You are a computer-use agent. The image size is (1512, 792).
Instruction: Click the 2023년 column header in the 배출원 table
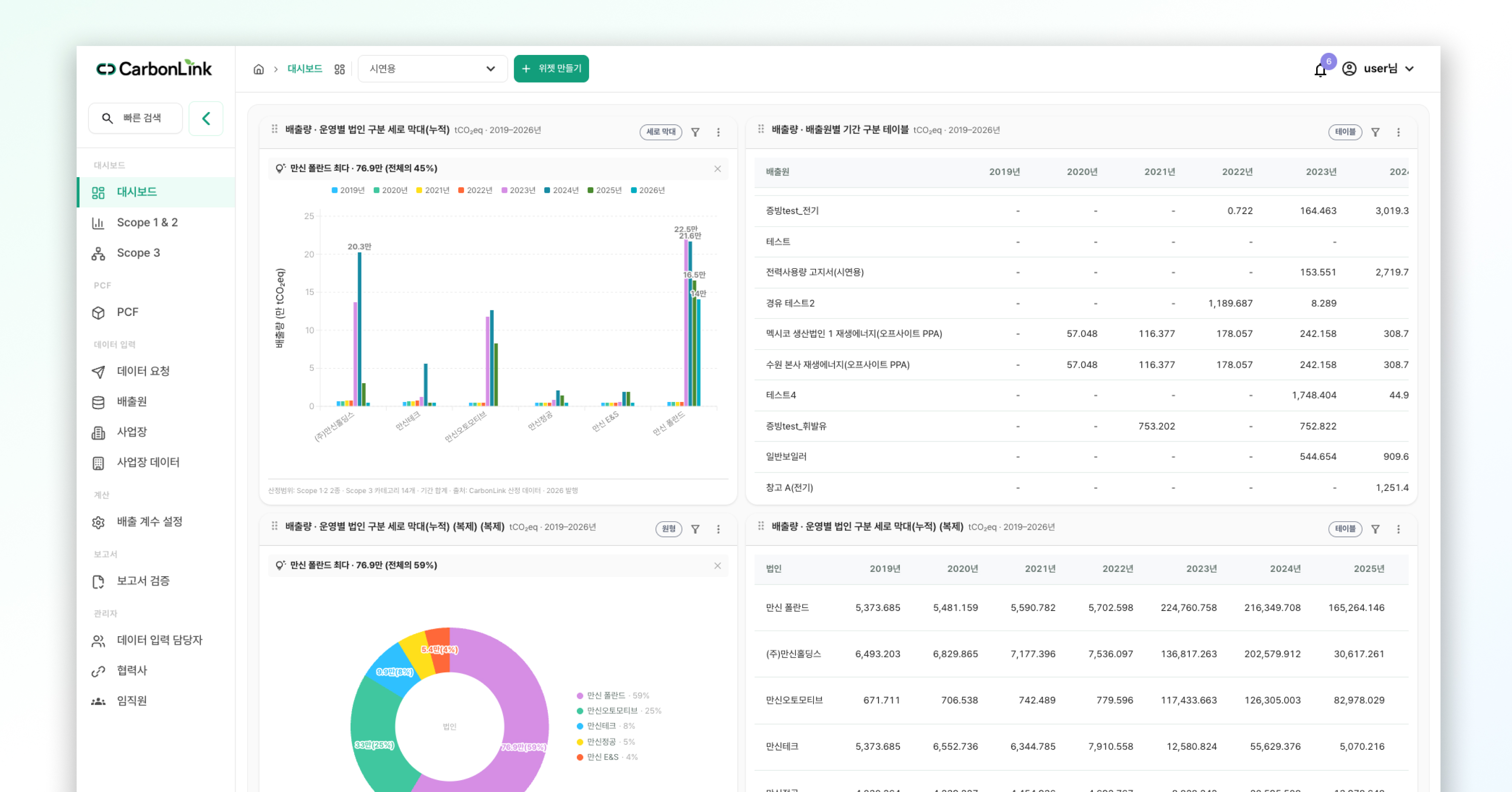point(1321,172)
